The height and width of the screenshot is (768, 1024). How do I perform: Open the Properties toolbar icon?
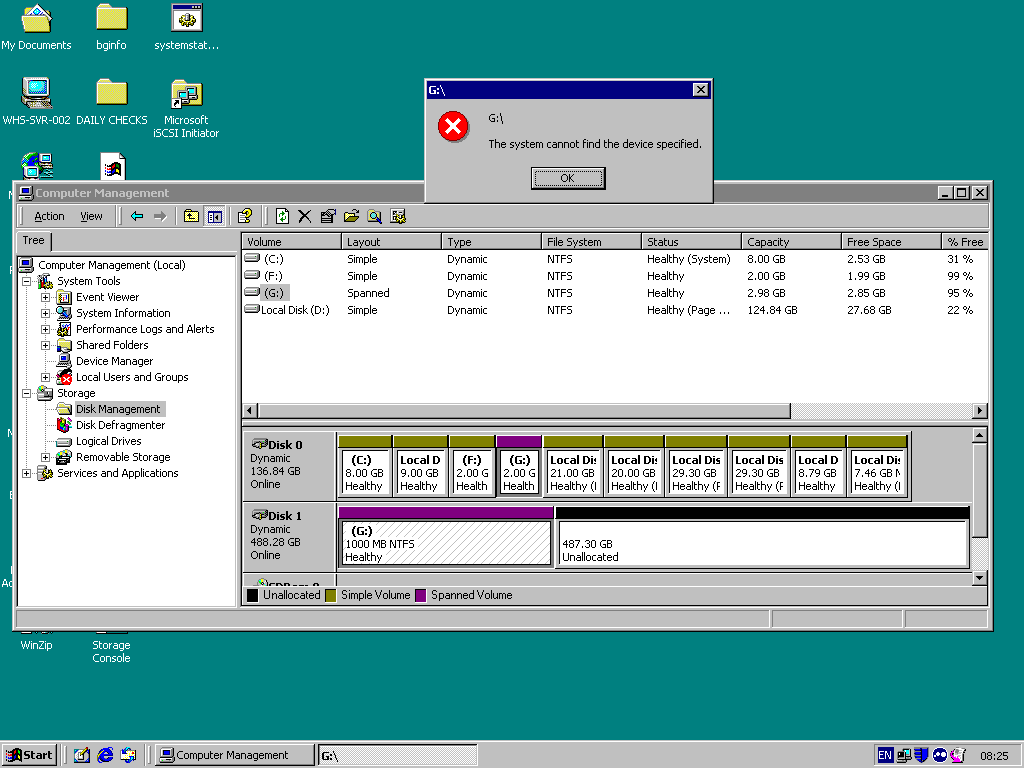click(x=328, y=216)
